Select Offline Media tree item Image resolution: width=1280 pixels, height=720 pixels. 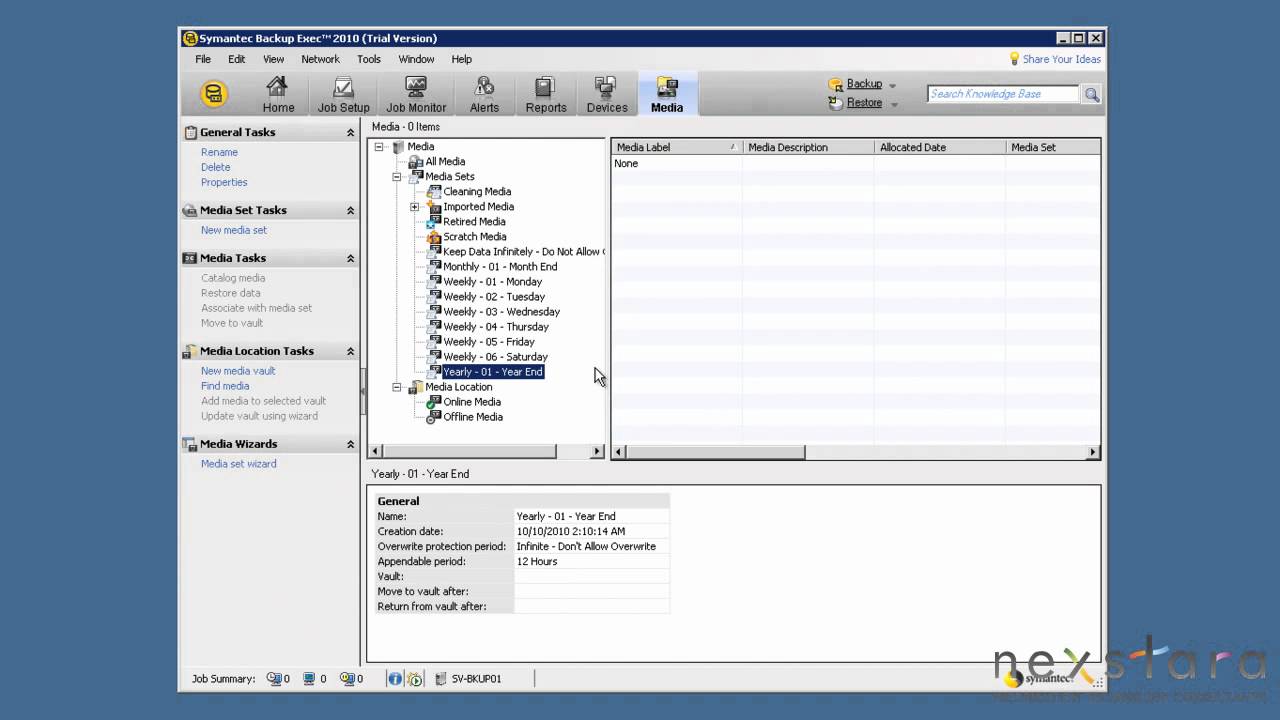tap(473, 417)
